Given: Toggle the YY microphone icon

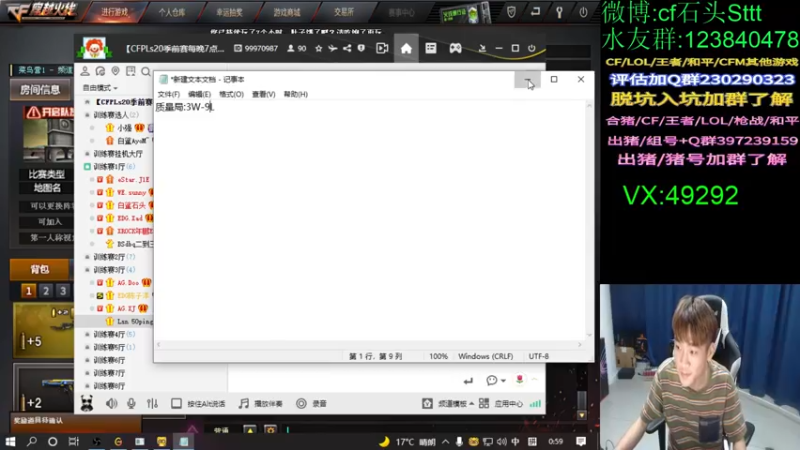Looking at the screenshot, I should 131,404.
